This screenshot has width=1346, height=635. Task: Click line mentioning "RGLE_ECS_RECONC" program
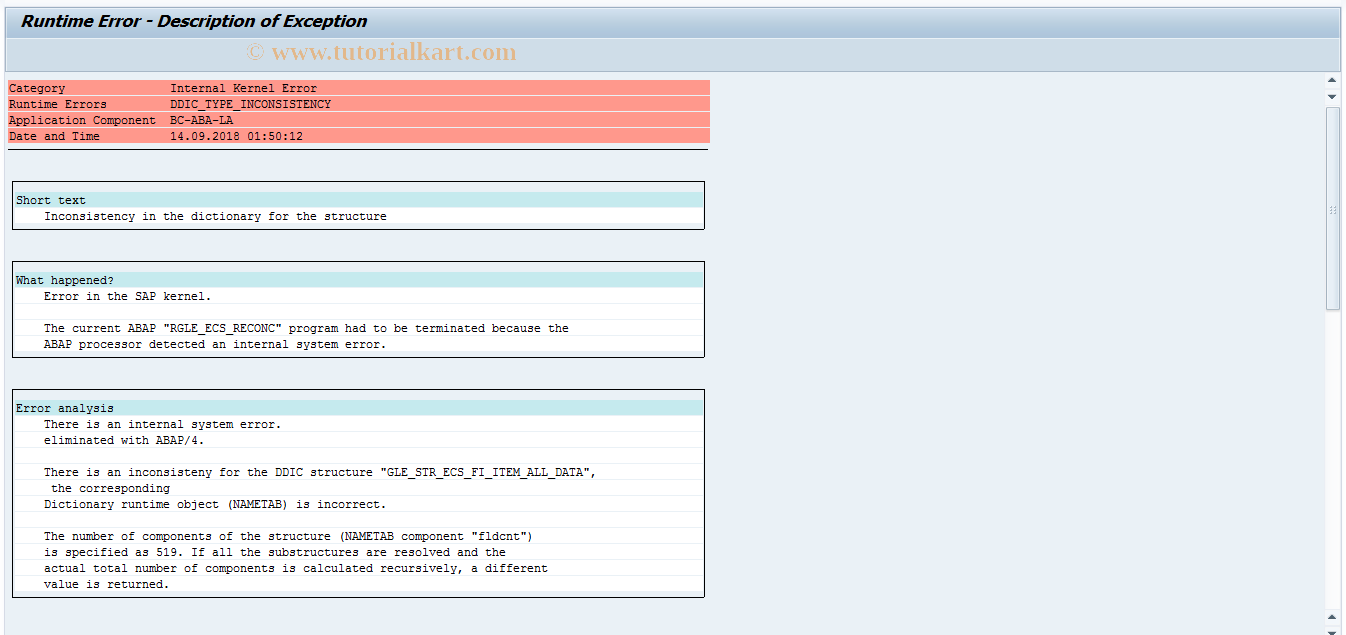(306, 328)
